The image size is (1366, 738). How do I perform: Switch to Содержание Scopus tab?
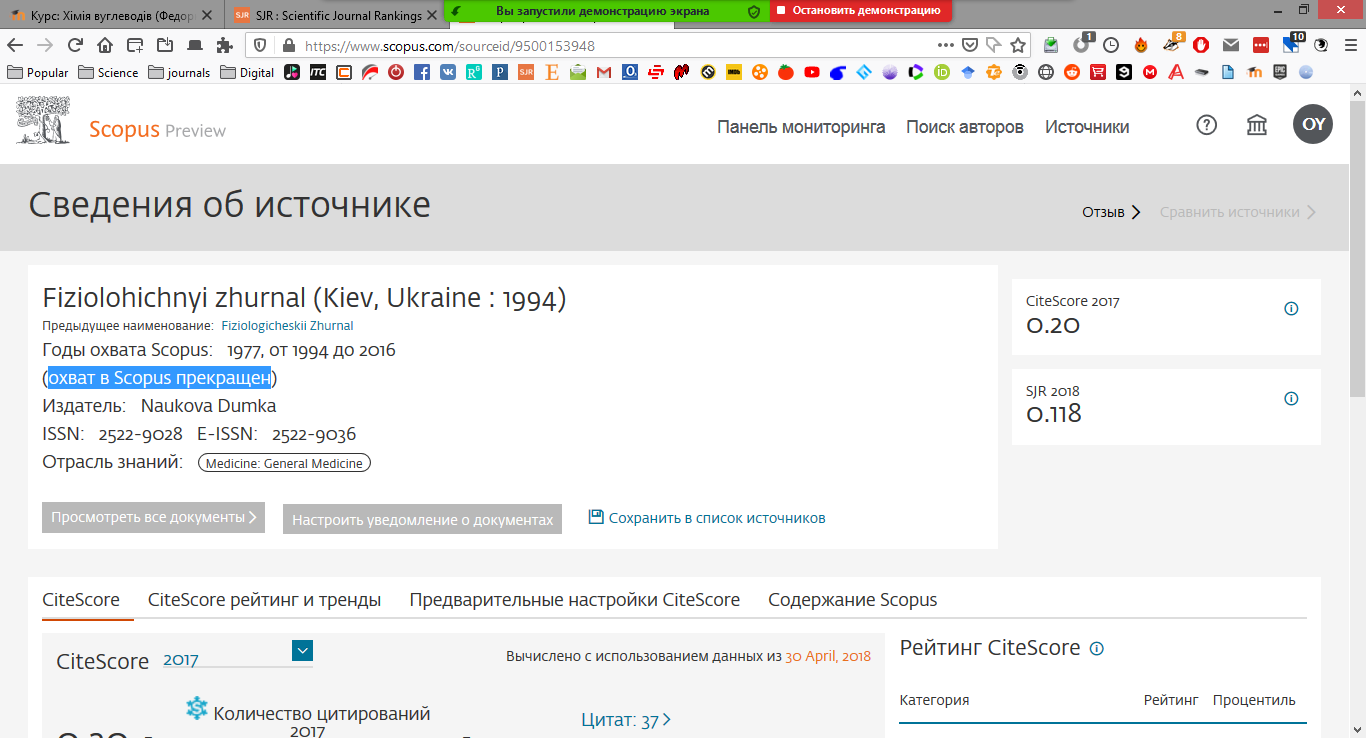coord(852,600)
